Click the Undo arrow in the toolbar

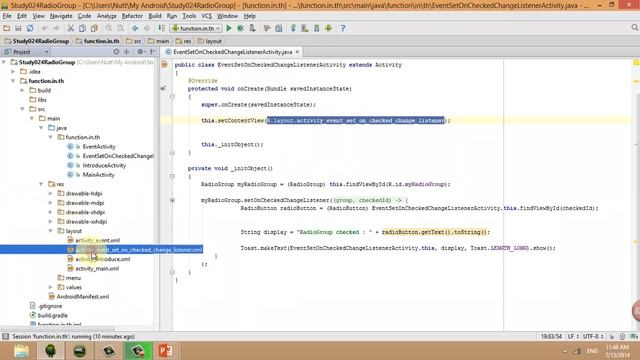[x=44, y=28]
